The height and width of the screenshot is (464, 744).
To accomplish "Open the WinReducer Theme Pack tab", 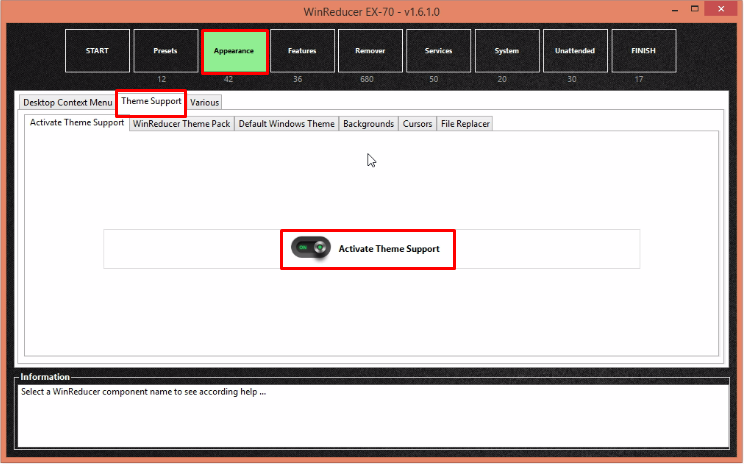I will 182,124.
